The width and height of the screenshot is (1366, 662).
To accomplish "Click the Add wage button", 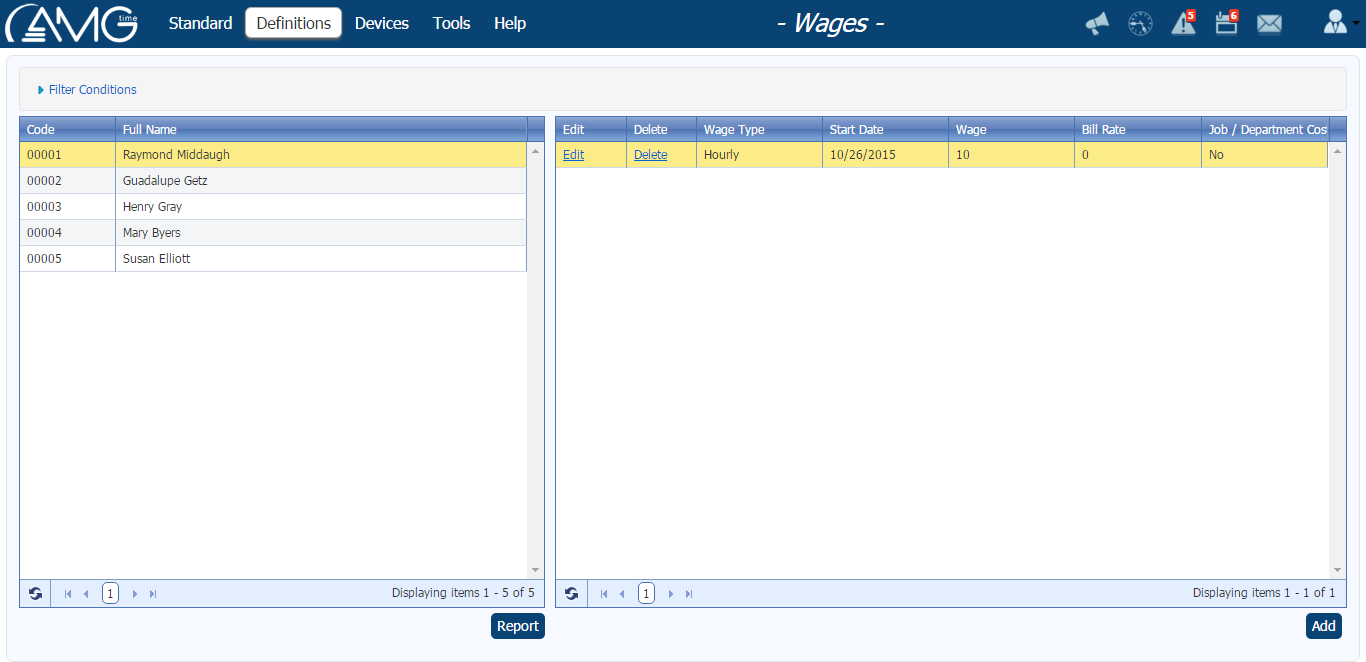I will [1324, 626].
